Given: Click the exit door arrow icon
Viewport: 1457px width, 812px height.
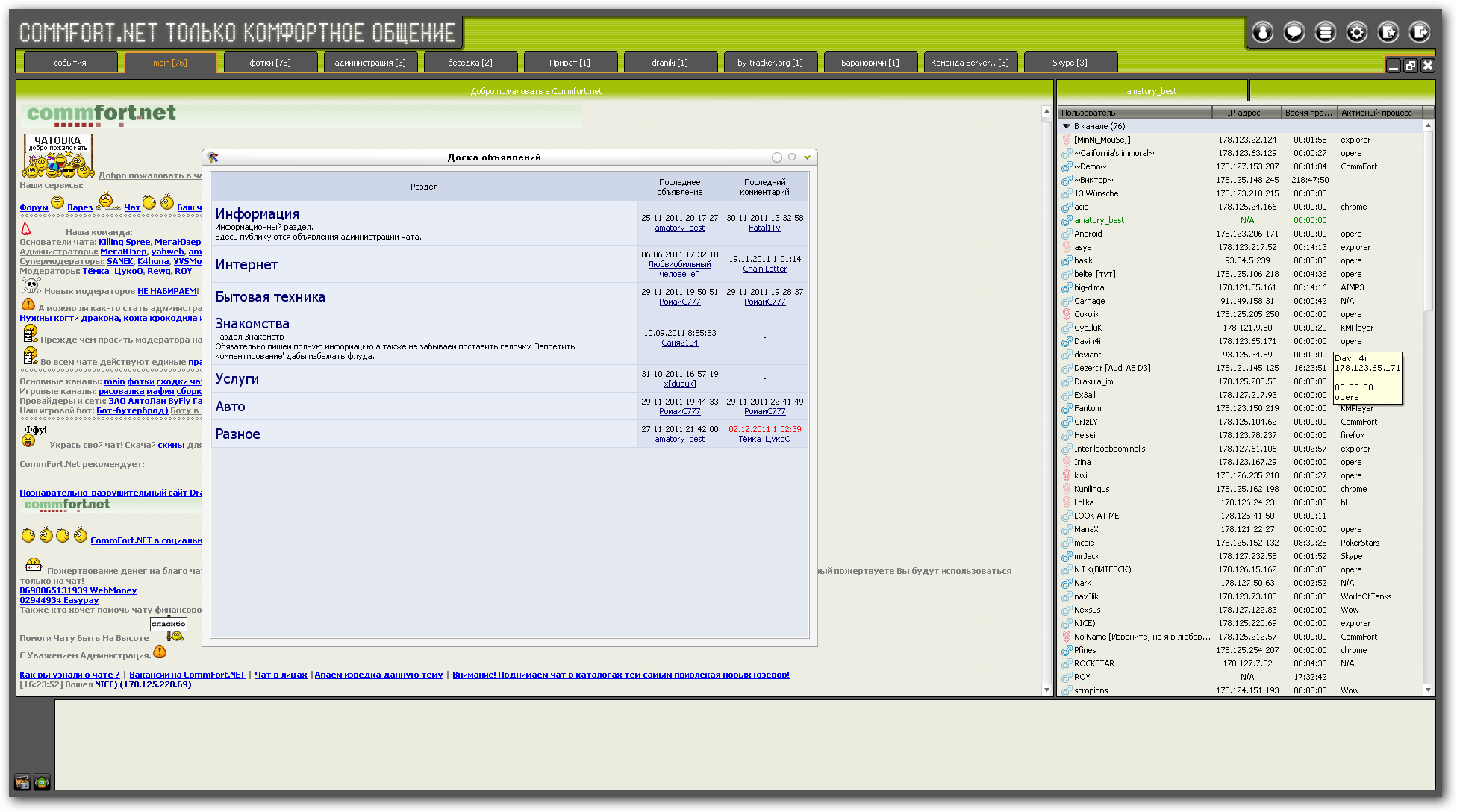Looking at the screenshot, I should tap(1419, 32).
